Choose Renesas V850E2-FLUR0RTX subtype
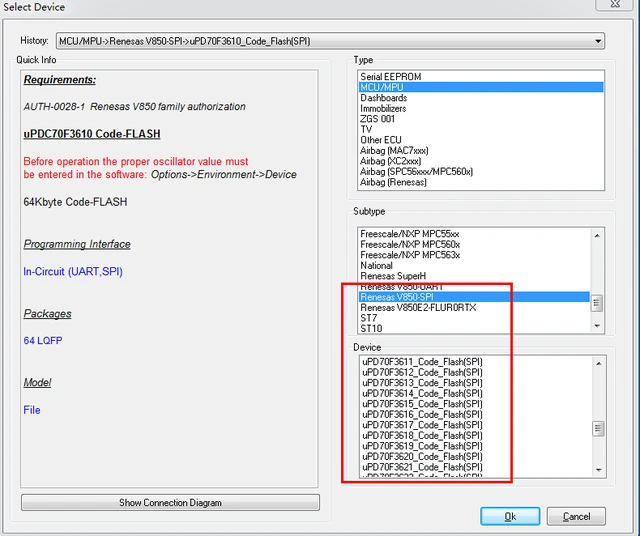 click(x=474, y=308)
